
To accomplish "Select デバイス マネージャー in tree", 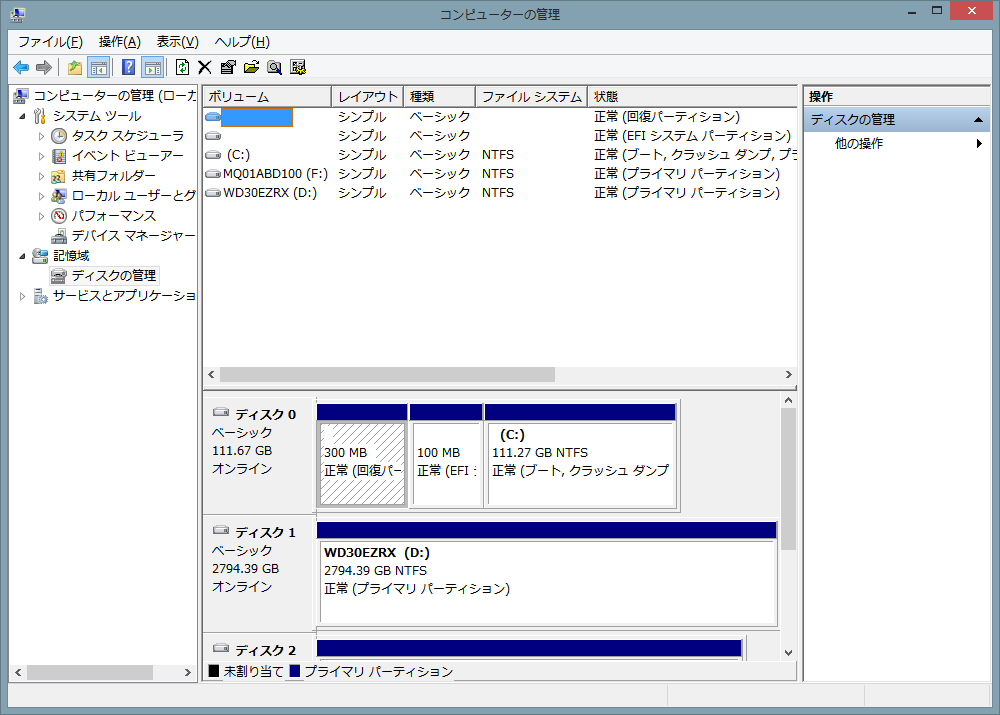I will tap(133, 236).
